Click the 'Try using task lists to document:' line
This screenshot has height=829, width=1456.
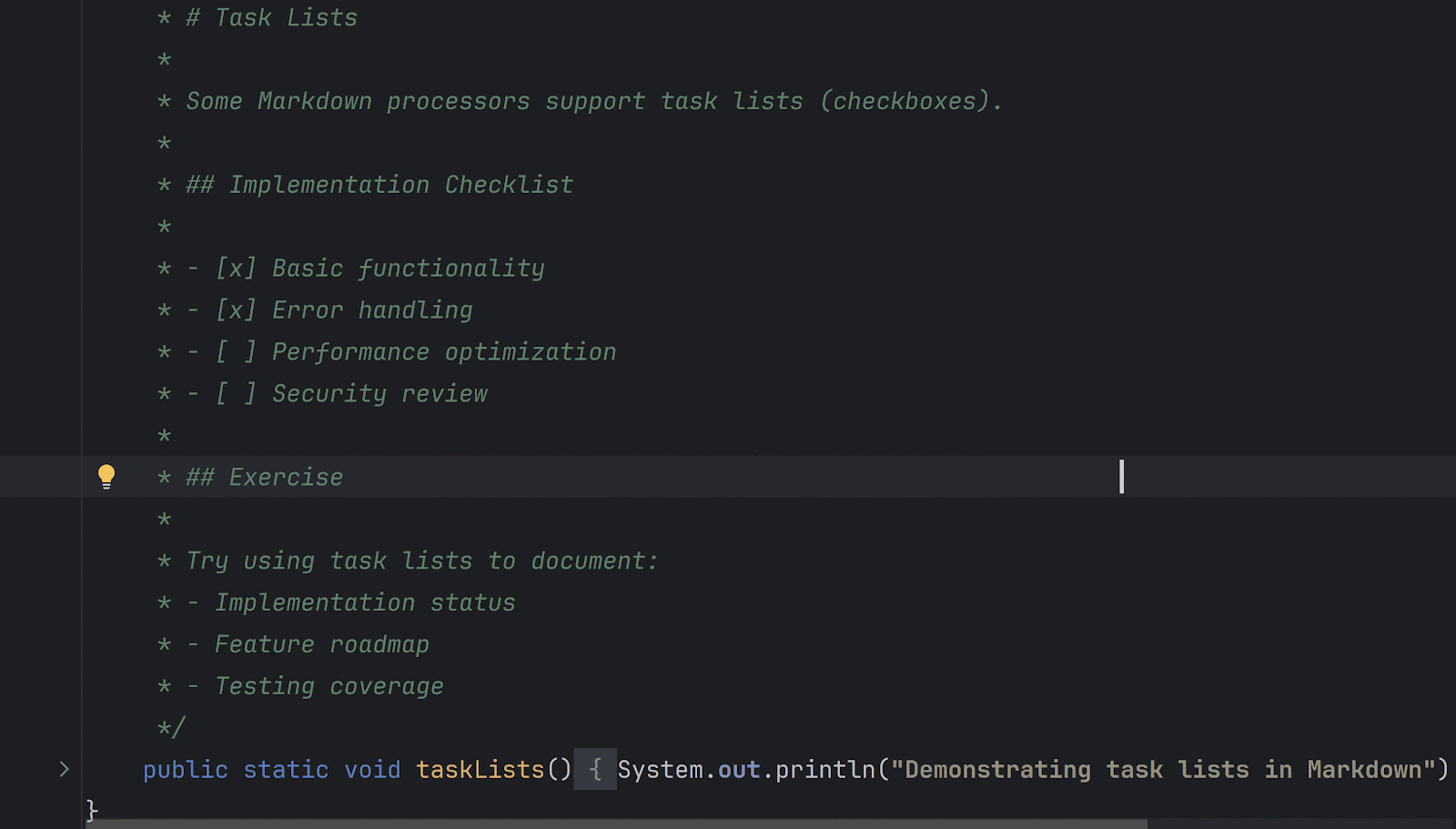(422, 561)
